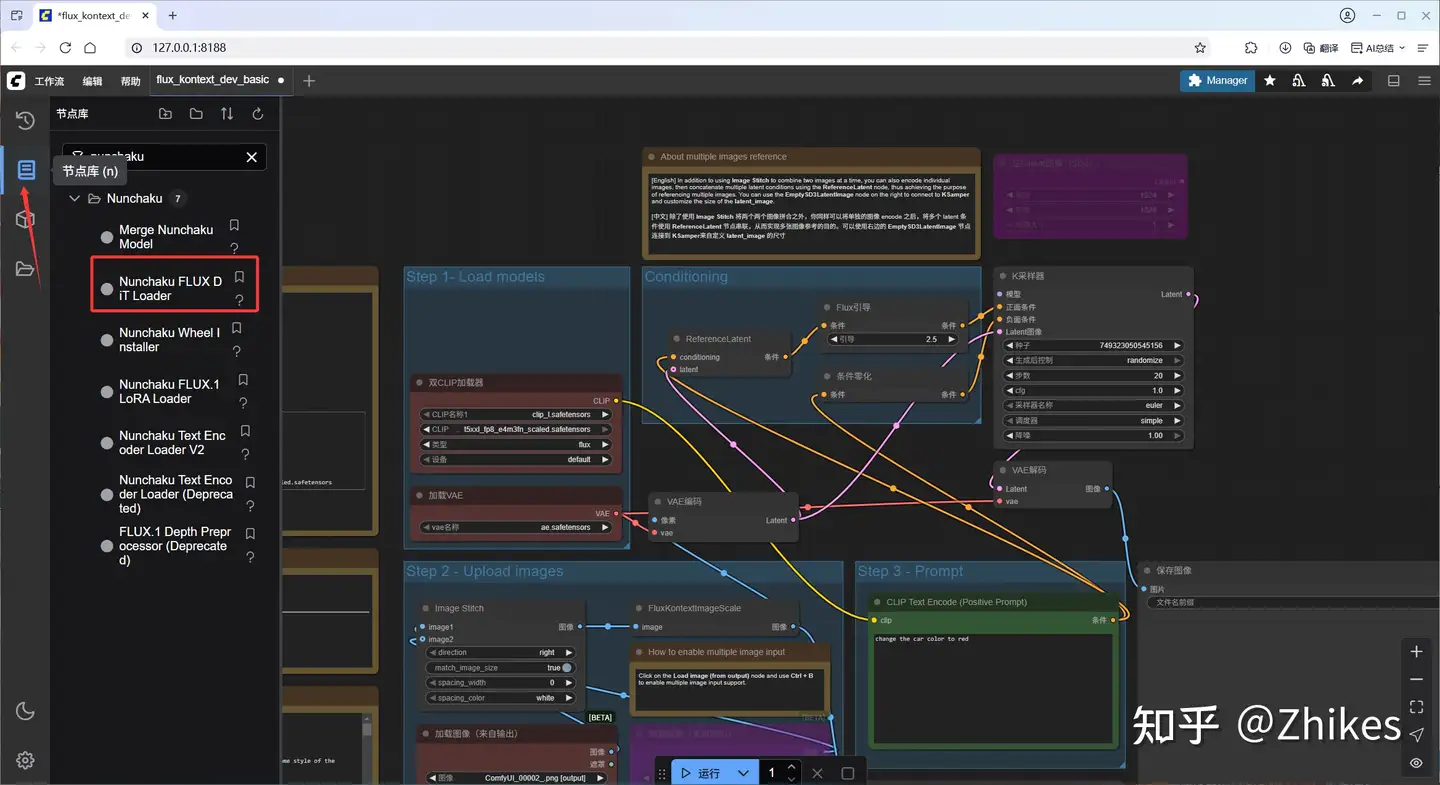Bookmark Nunchaku Text Encoder Loader V2
1440x785 pixels.
(x=245, y=431)
